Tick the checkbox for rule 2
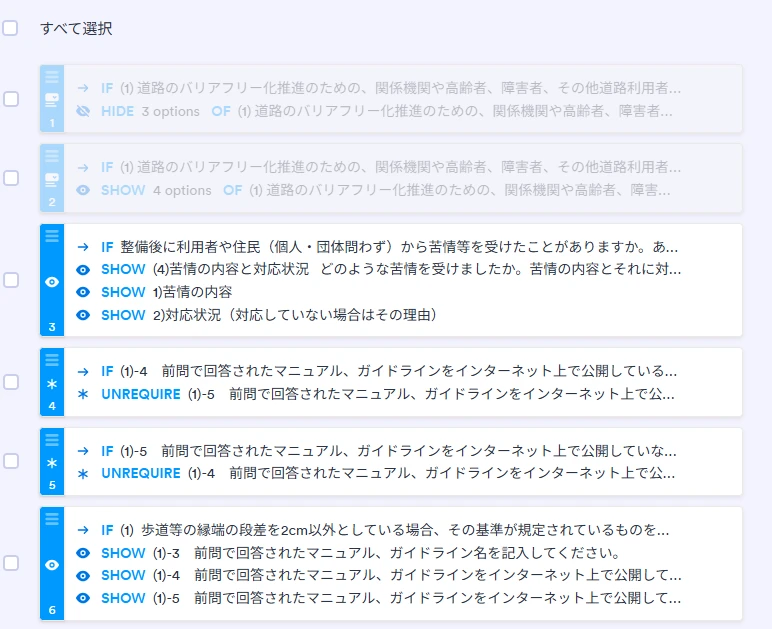This screenshot has width=772, height=629. (11, 178)
